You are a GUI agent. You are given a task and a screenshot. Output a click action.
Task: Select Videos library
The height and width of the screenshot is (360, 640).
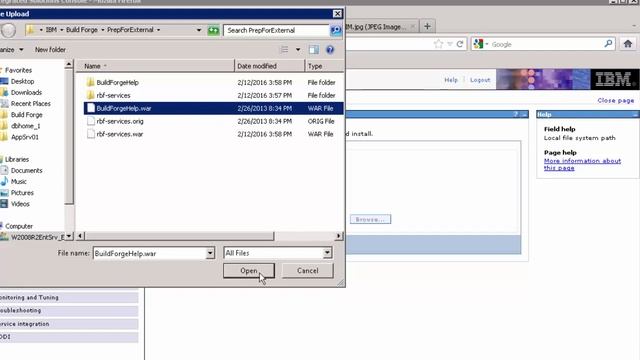click(x=20, y=204)
